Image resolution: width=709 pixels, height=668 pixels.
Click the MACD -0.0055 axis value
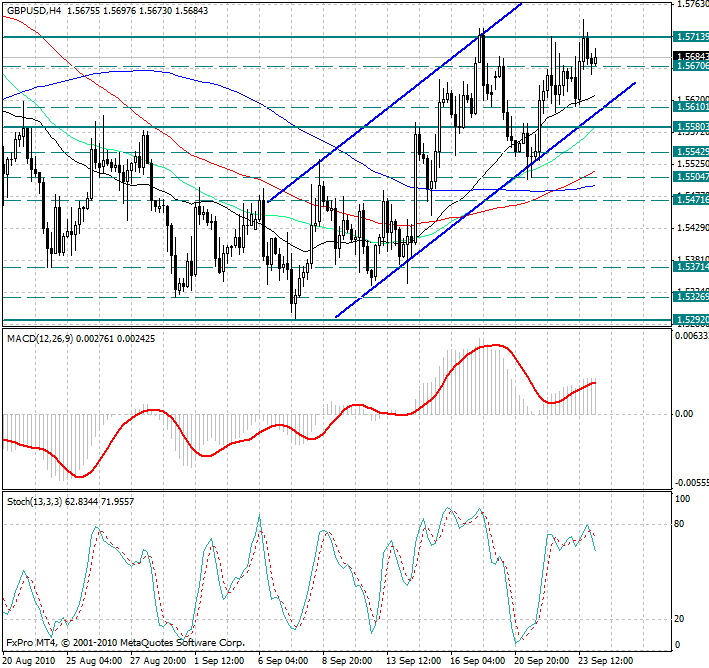click(x=692, y=483)
